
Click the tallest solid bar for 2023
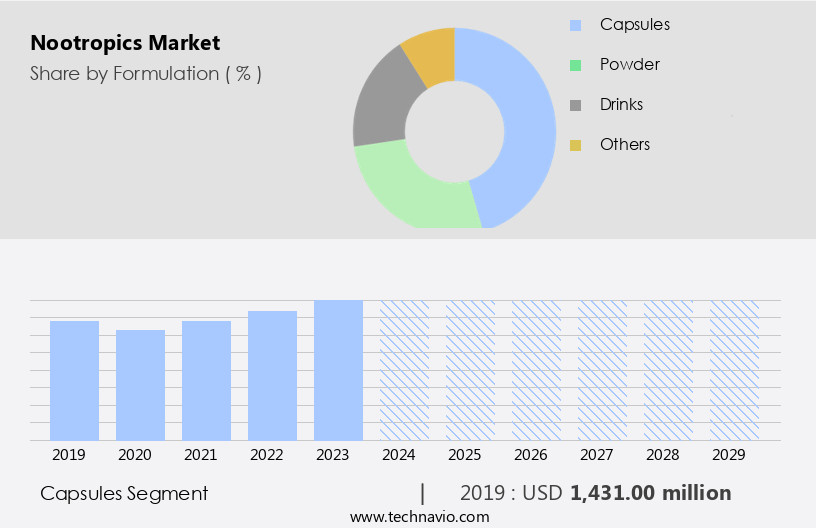click(338, 370)
